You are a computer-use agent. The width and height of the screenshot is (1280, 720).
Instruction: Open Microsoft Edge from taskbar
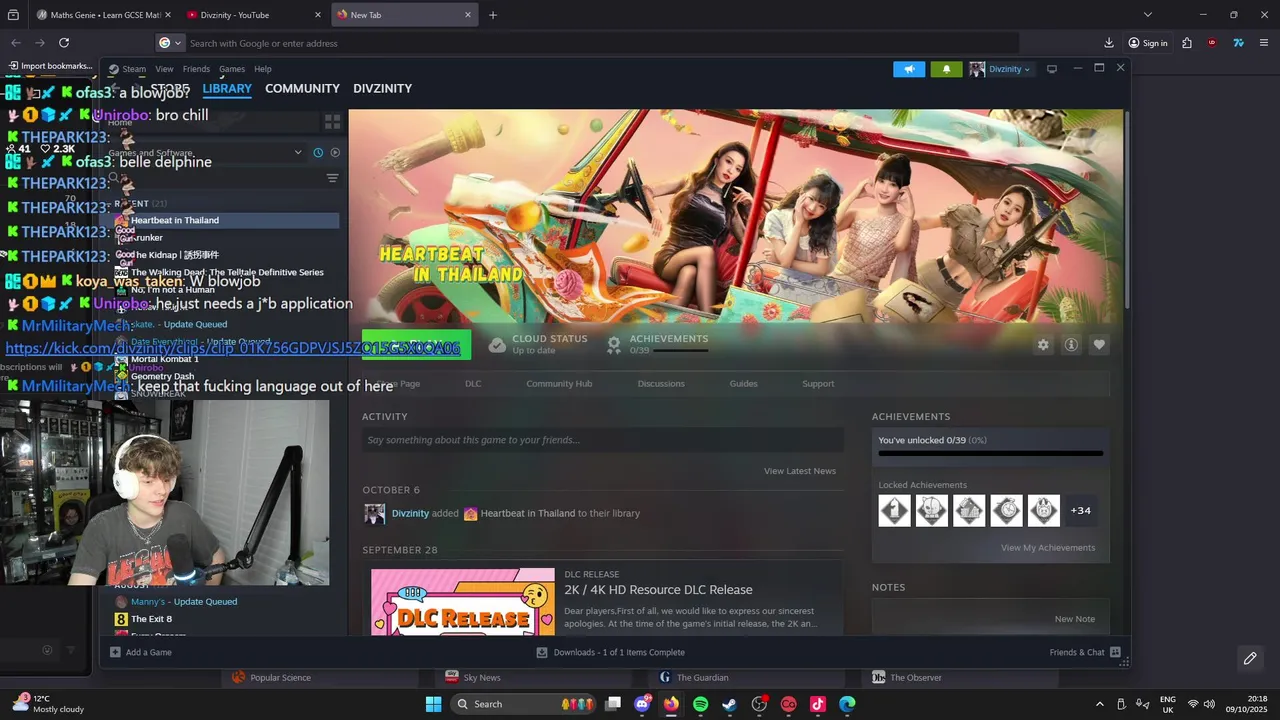(847, 704)
